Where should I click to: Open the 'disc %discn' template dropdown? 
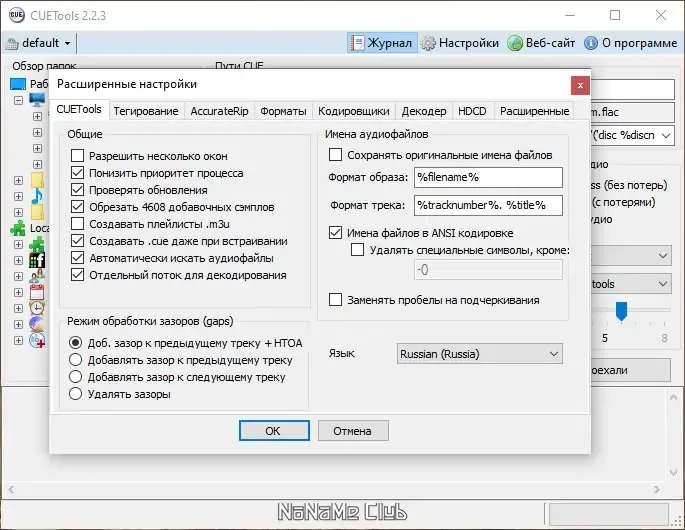coord(666,135)
